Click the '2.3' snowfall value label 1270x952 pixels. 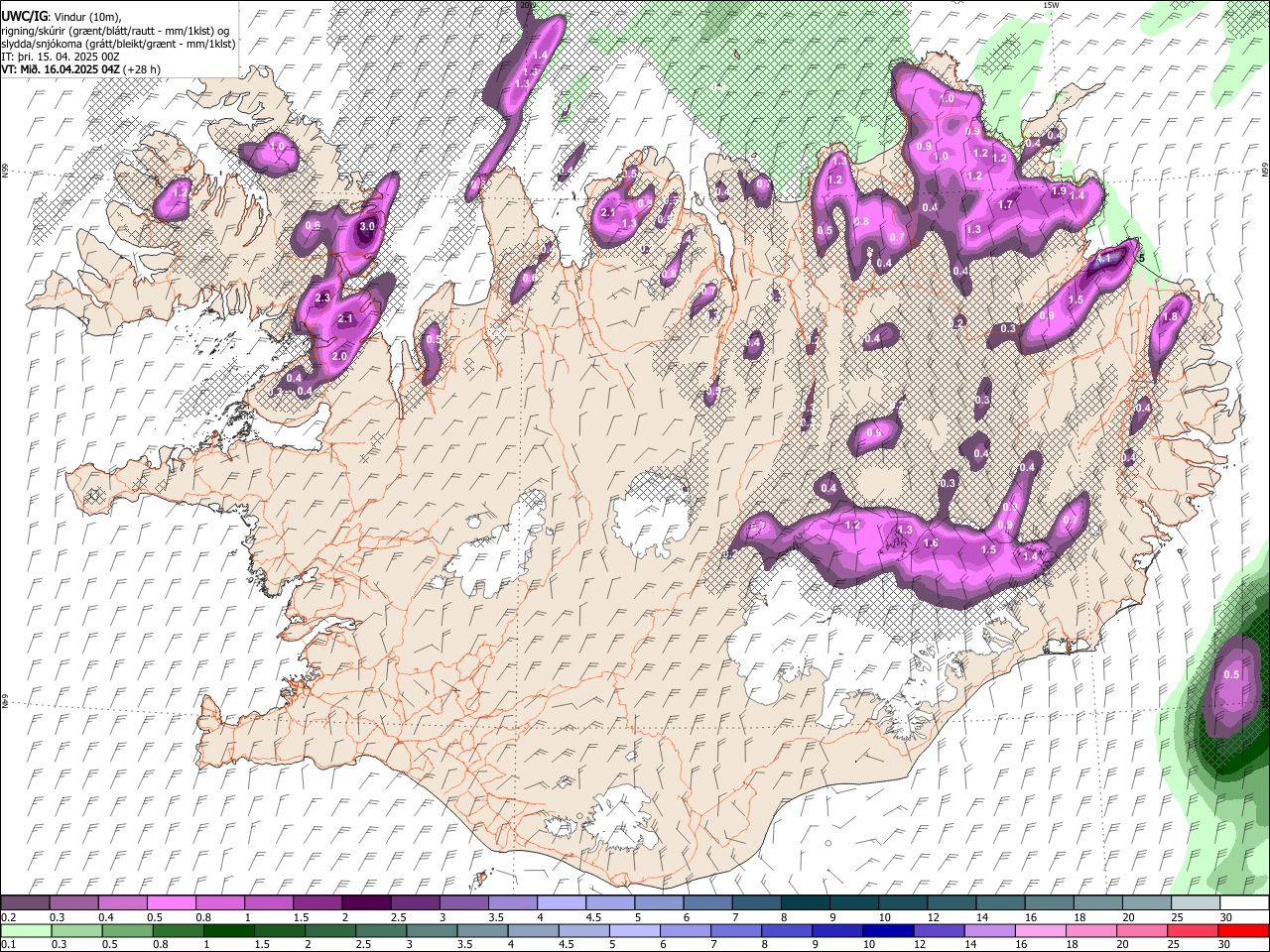pos(322,297)
